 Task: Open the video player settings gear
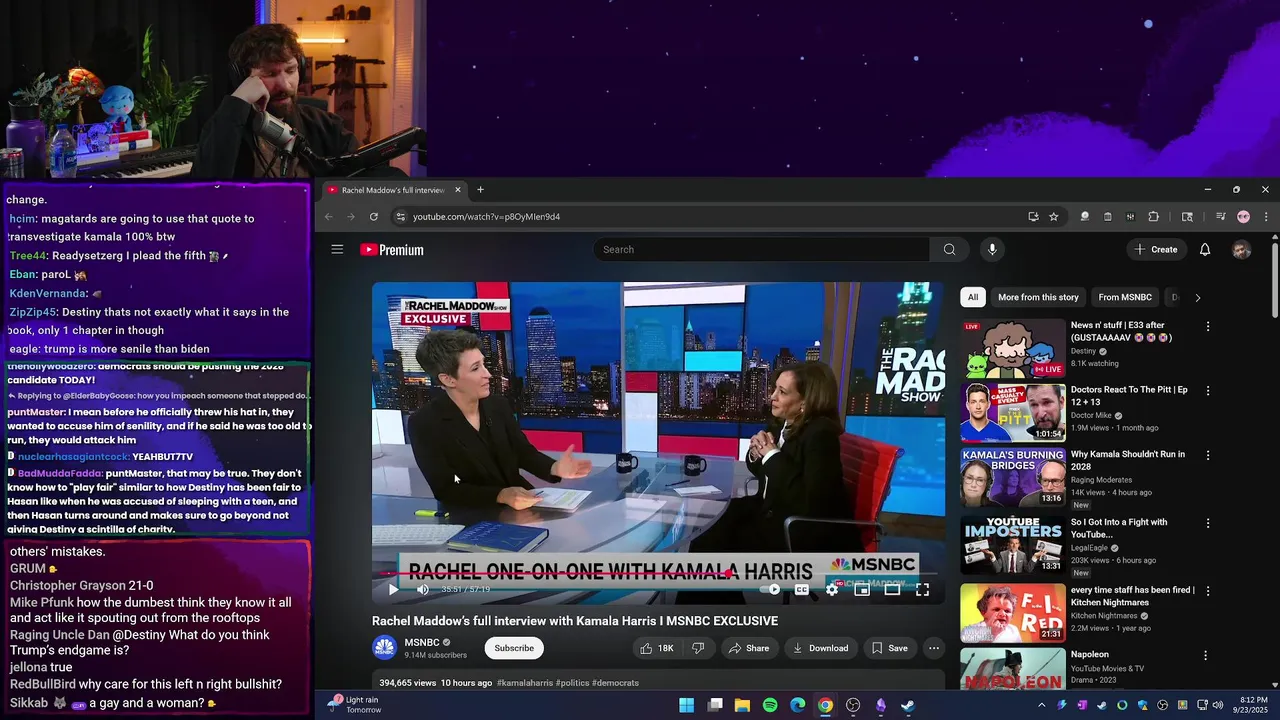click(x=831, y=590)
